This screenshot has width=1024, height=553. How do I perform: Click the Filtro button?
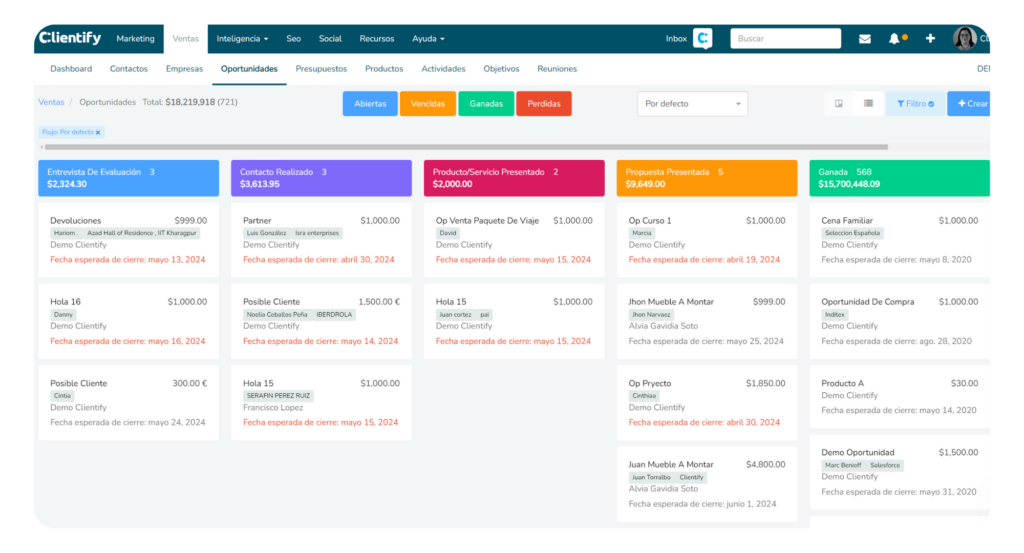pyautogui.click(x=915, y=104)
